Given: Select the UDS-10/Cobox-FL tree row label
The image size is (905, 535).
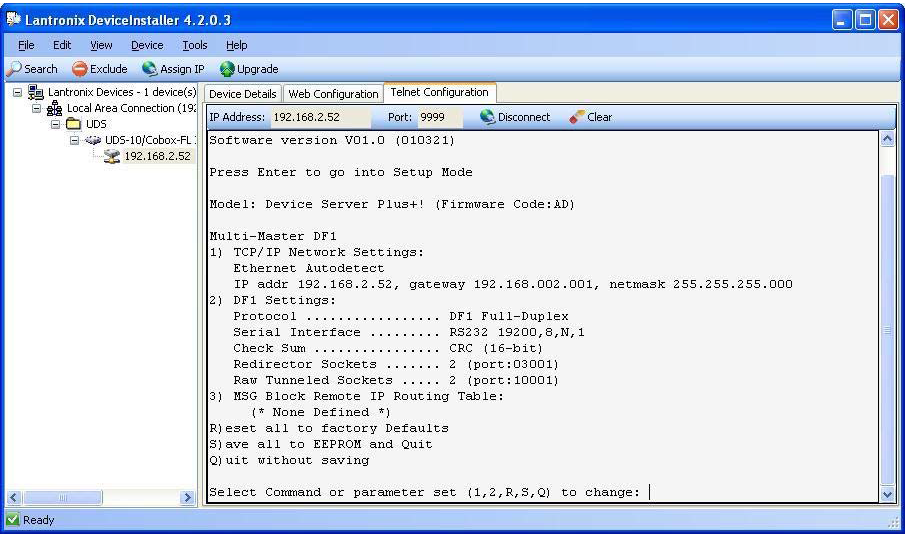Looking at the screenshot, I should pos(149,140).
